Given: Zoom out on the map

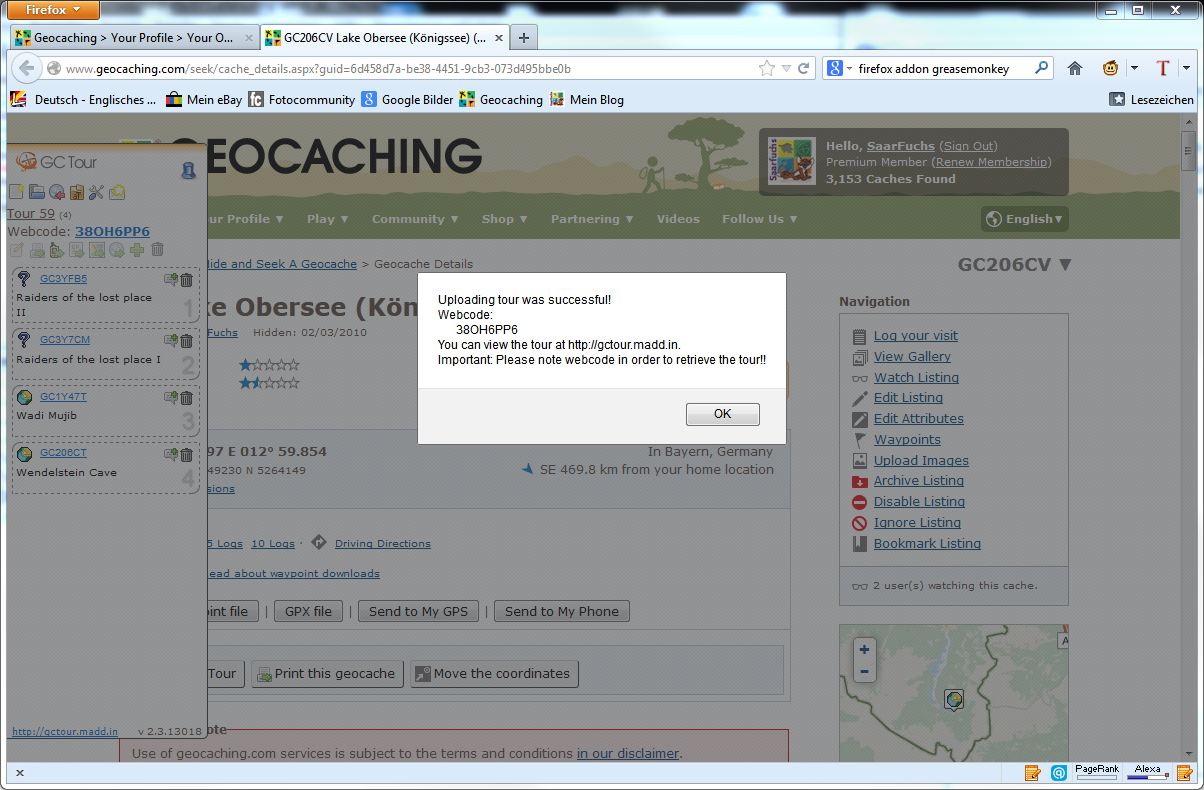Looking at the screenshot, I should click(864, 671).
